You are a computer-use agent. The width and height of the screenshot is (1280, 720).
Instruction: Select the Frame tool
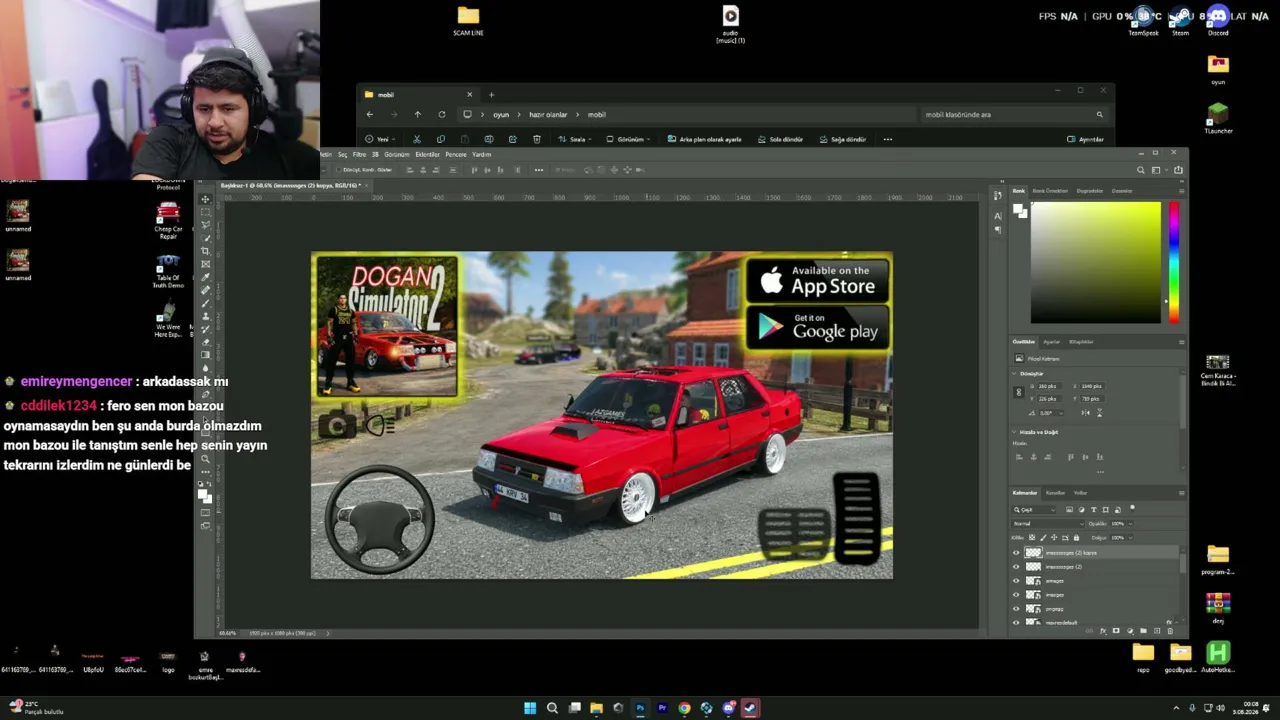click(x=206, y=264)
